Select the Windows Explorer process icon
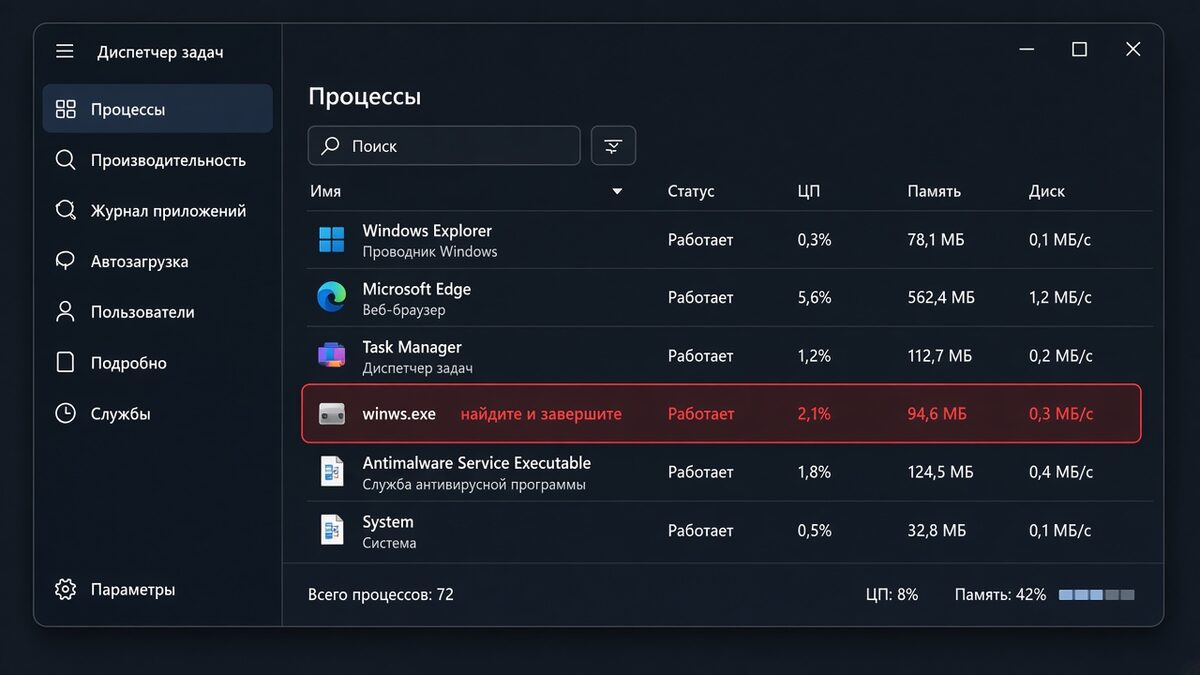This screenshot has height=675, width=1200. tap(331, 240)
